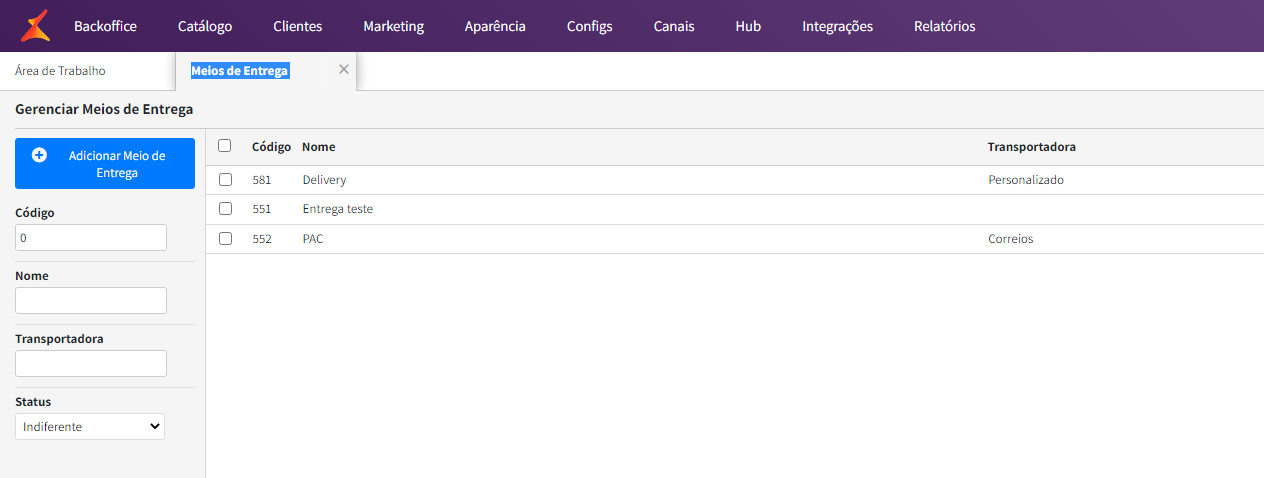Click the Nome column header

click(x=319, y=147)
